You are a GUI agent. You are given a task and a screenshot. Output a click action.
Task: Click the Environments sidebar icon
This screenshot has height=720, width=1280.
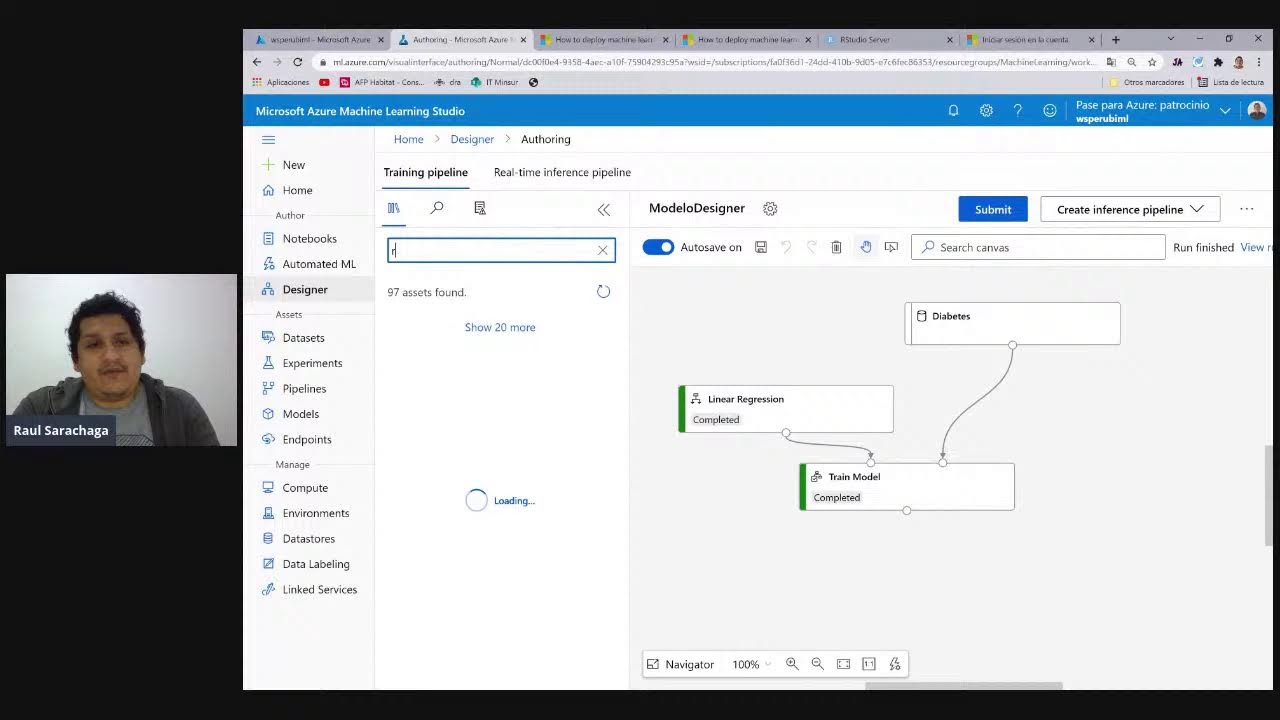tap(268, 513)
